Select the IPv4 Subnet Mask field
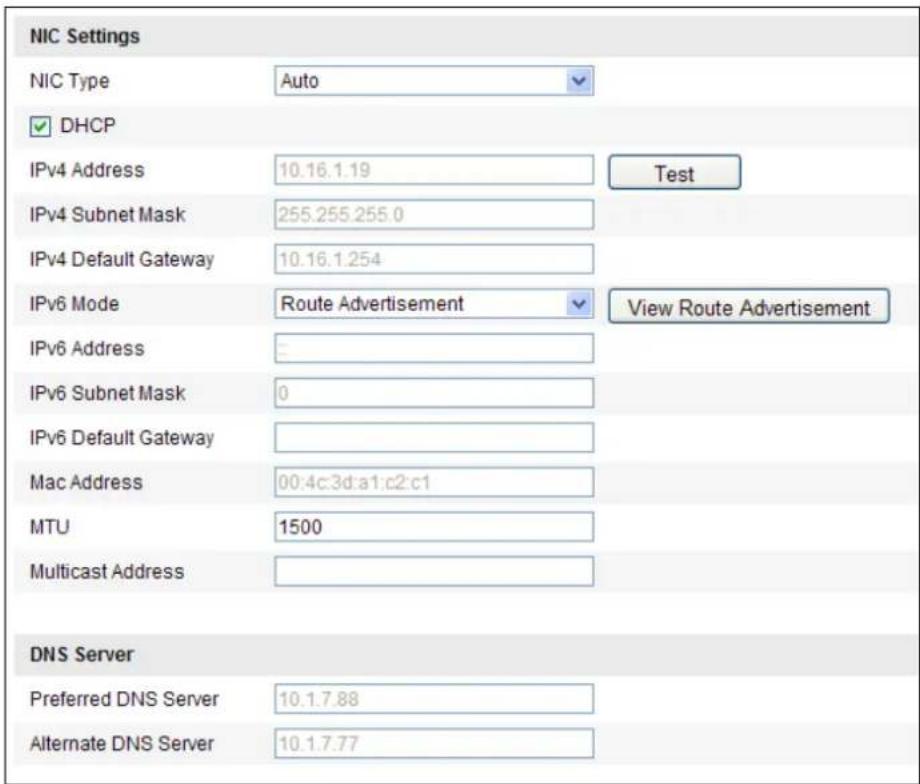This screenshot has width=920, height=784. (434, 215)
